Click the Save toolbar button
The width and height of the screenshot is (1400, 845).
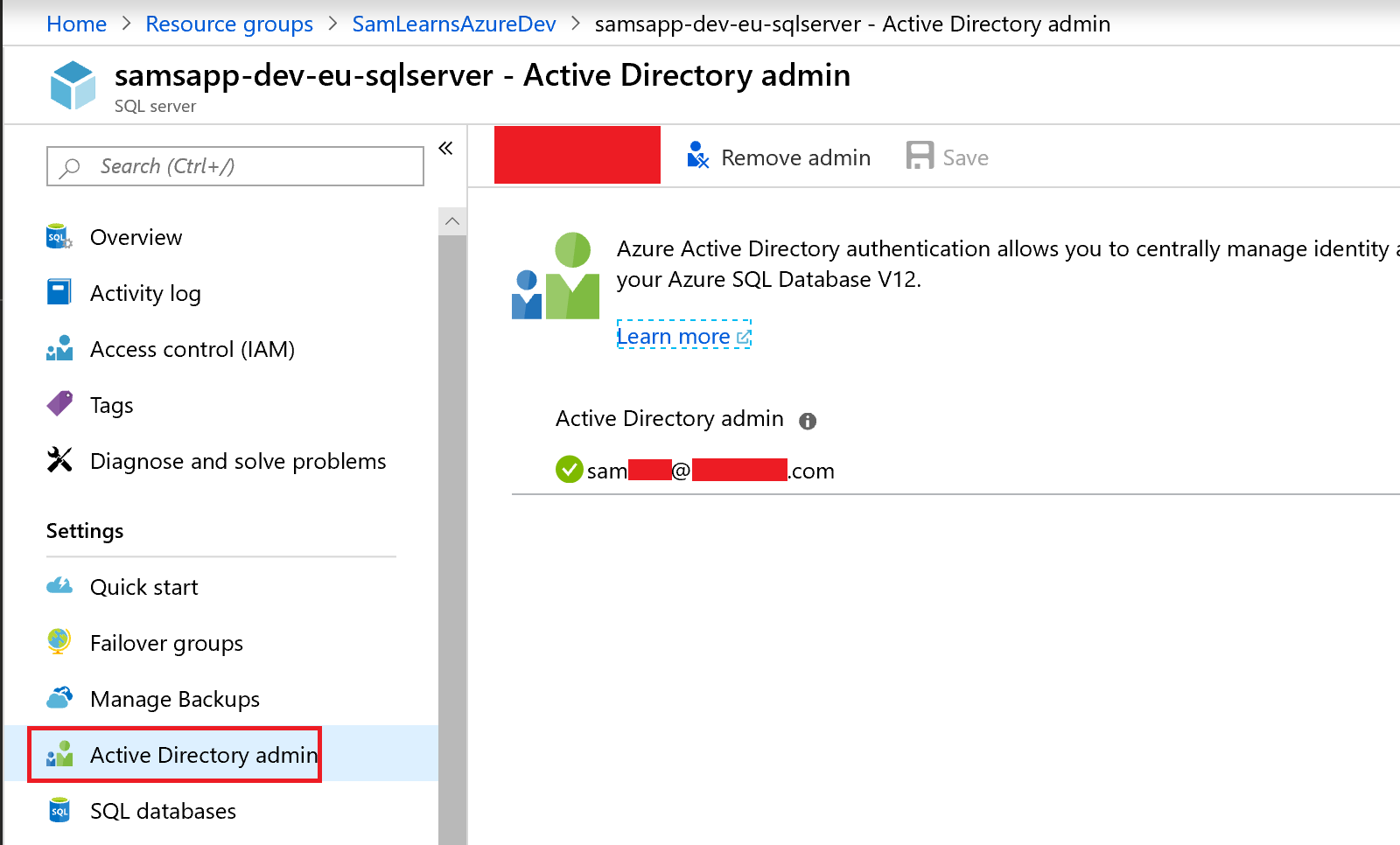948,157
